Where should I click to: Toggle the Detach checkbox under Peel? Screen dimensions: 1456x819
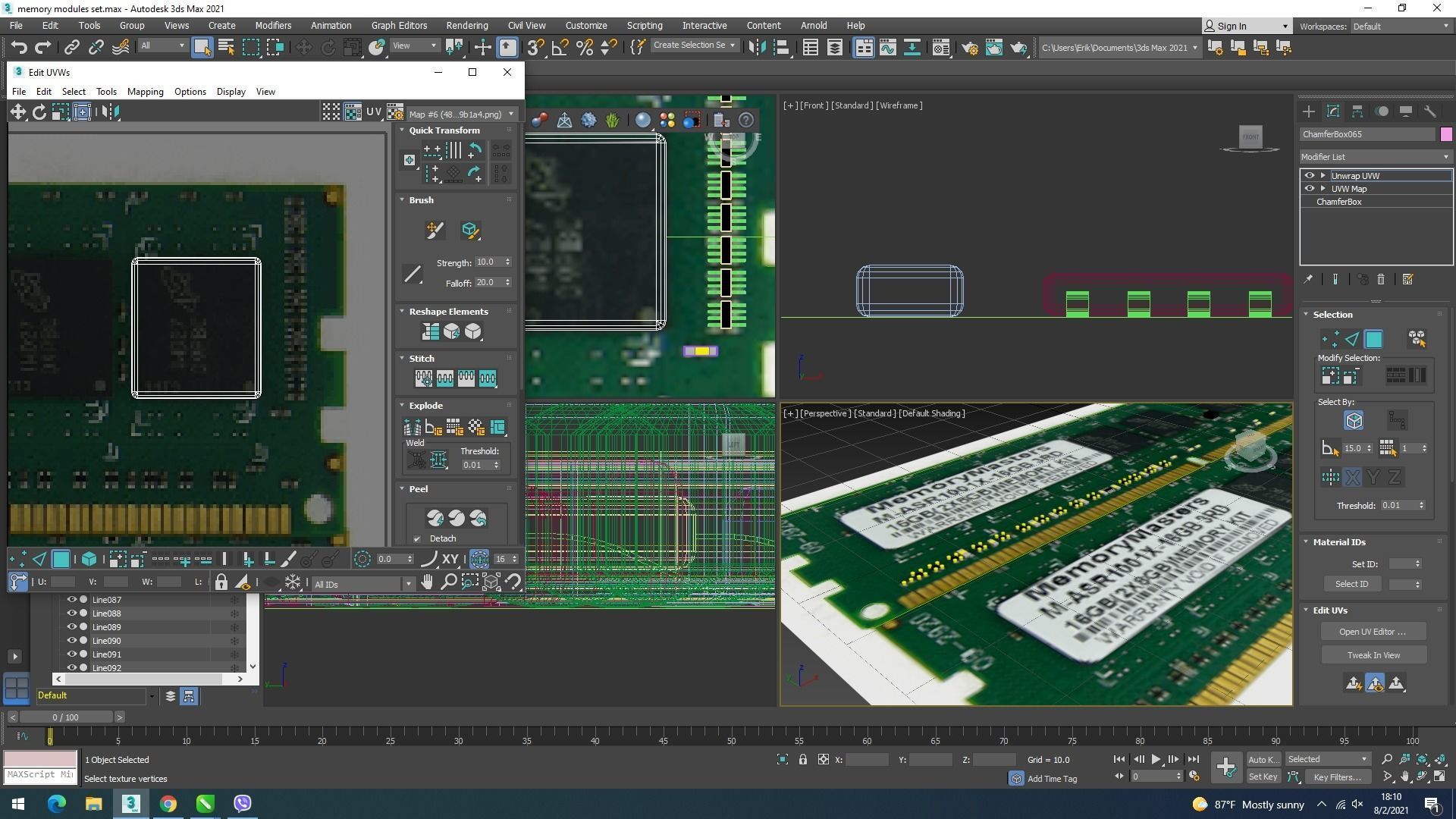pos(417,539)
